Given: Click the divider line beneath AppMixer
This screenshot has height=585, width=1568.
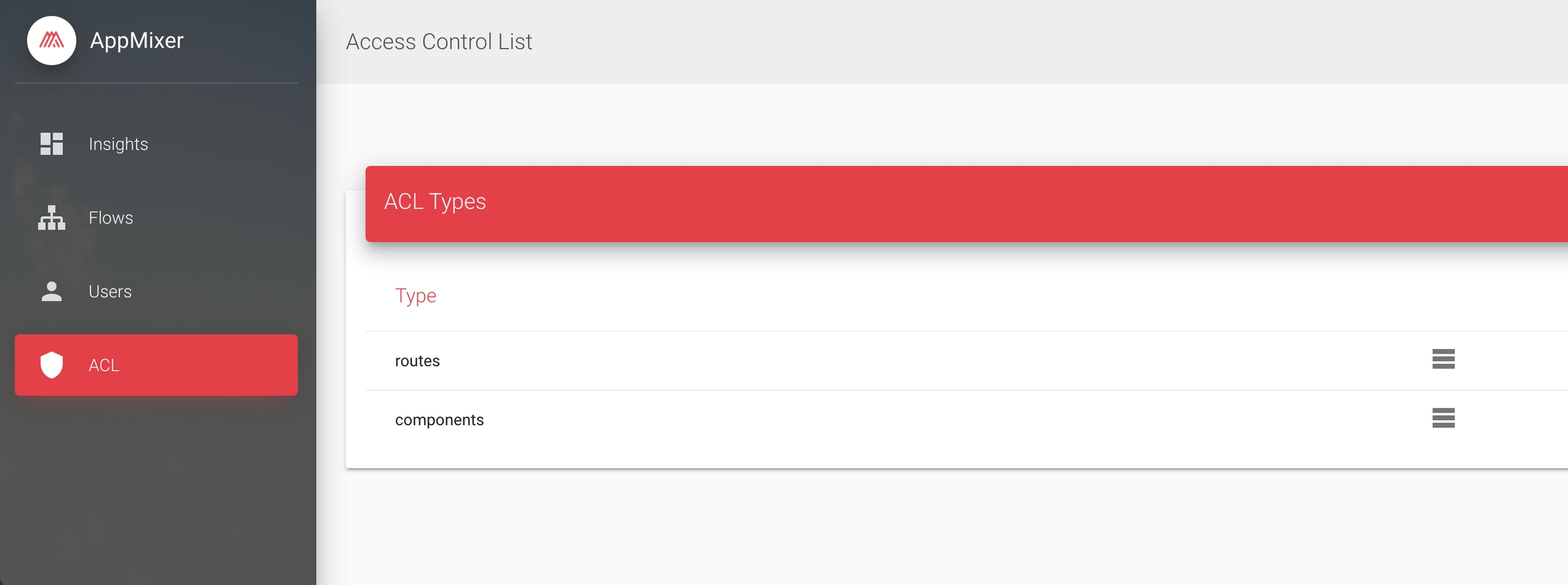Looking at the screenshot, I should pyautogui.click(x=157, y=83).
